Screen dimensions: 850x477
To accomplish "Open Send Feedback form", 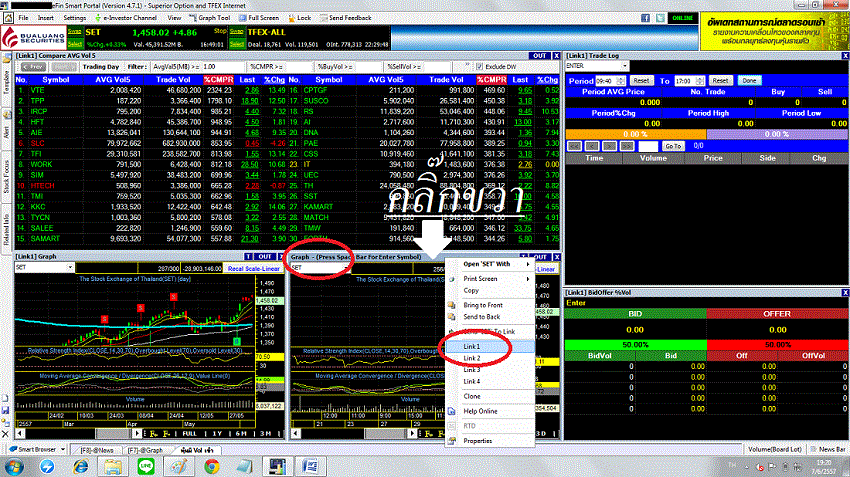I will tap(346, 18).
